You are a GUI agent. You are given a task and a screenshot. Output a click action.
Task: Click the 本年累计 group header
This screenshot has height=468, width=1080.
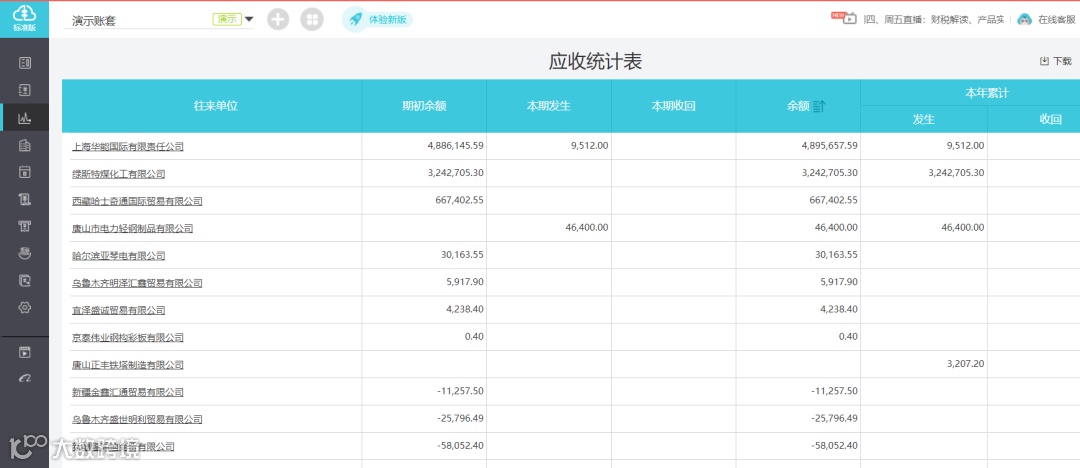[x=987, y=93]
